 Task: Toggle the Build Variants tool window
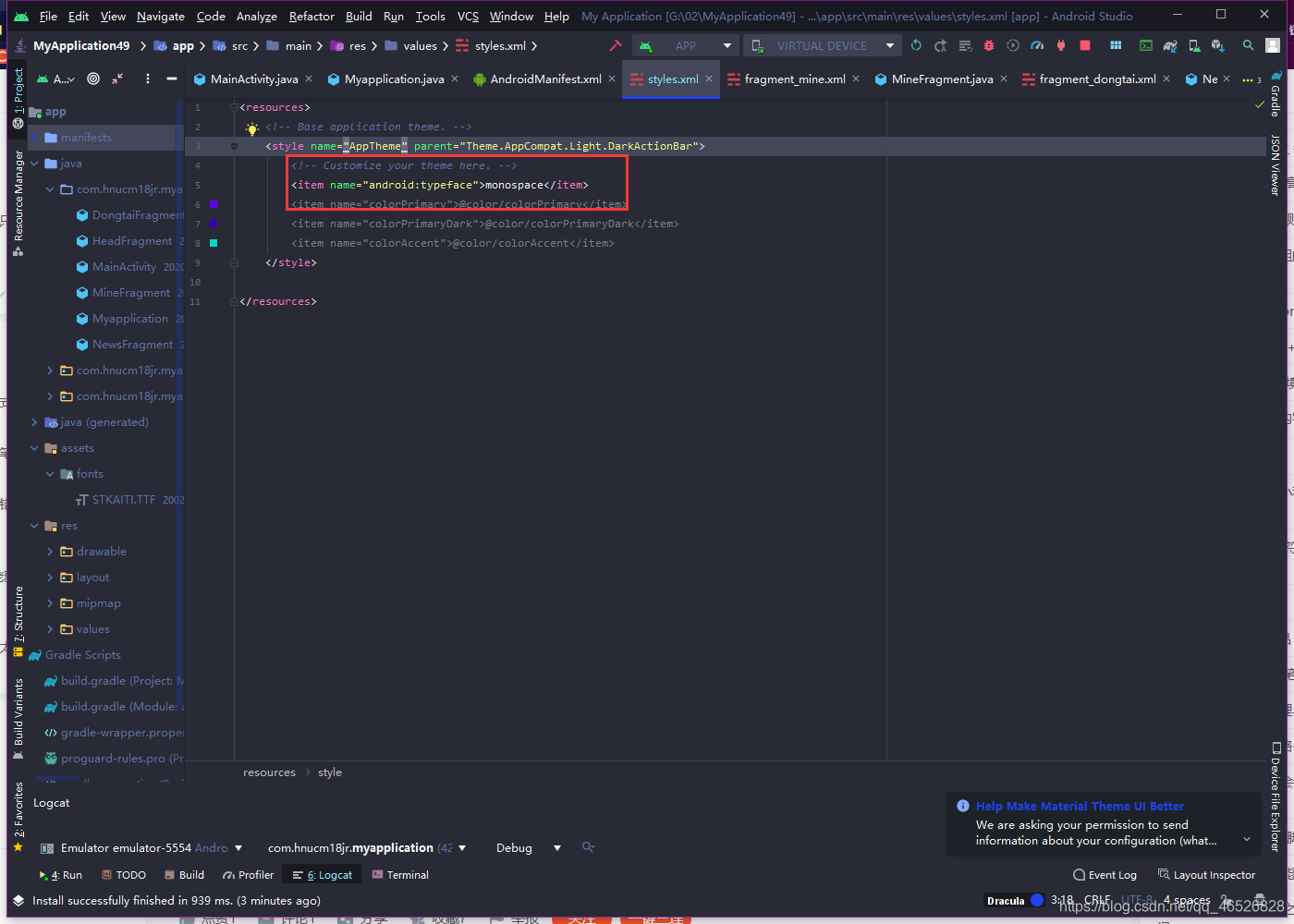click(x=18, y=720)
